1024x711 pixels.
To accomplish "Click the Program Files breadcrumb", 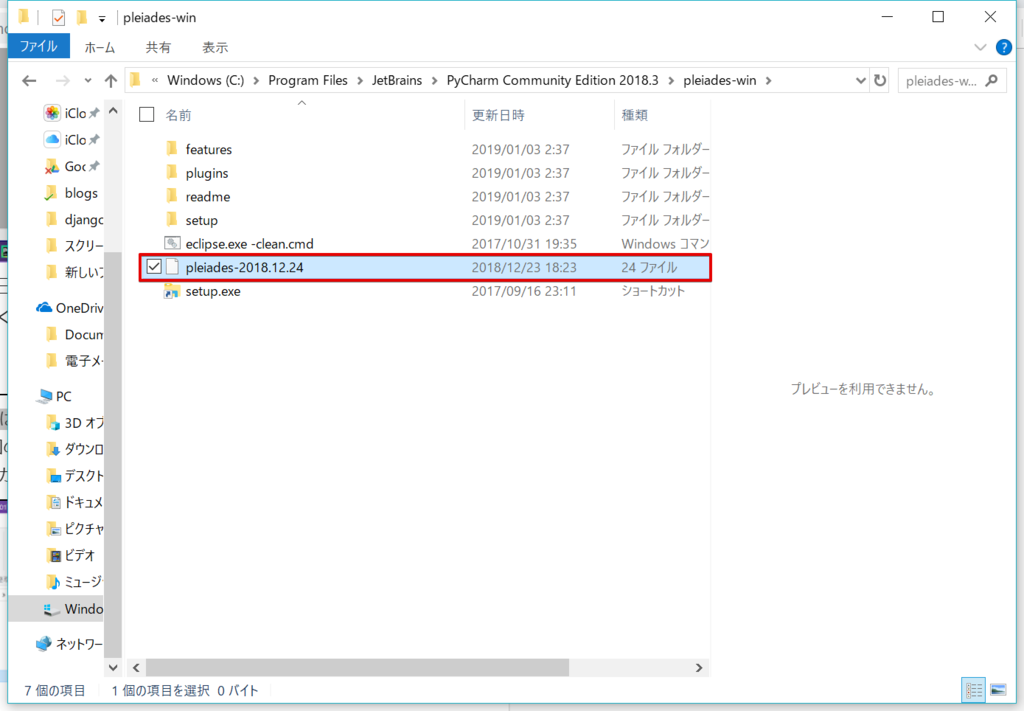I will point(308,80).
